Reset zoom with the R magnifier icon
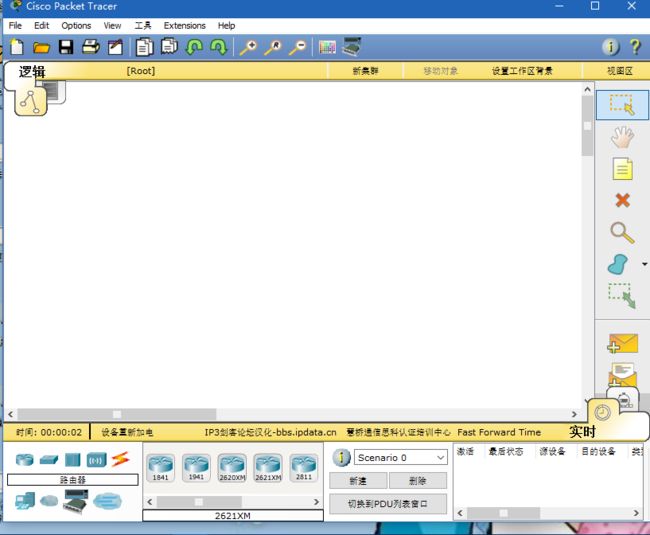650x535 pixels. coord(273,47)
